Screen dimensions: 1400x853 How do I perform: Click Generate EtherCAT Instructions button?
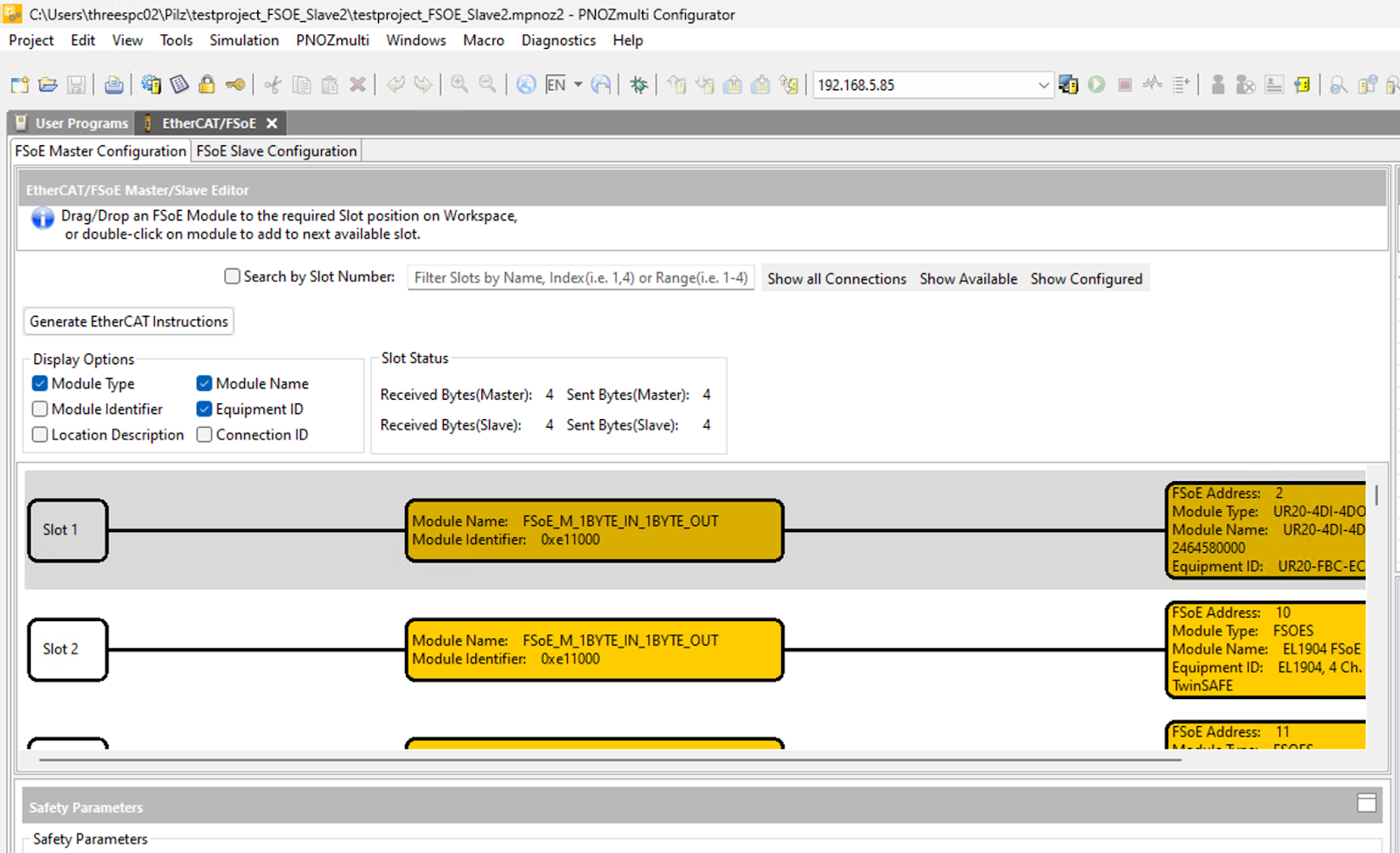129,321
